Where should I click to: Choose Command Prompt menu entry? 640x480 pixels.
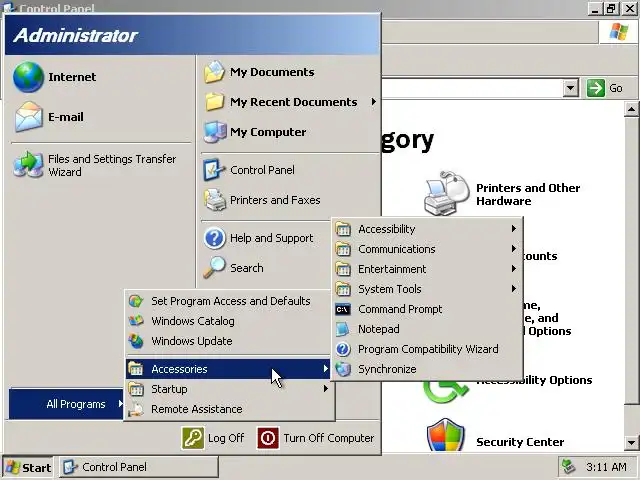point(427,309)
